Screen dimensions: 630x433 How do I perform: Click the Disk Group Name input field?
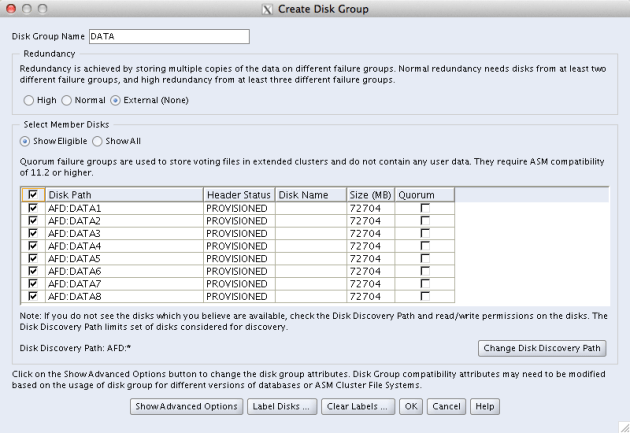click(x=167, y=37)
